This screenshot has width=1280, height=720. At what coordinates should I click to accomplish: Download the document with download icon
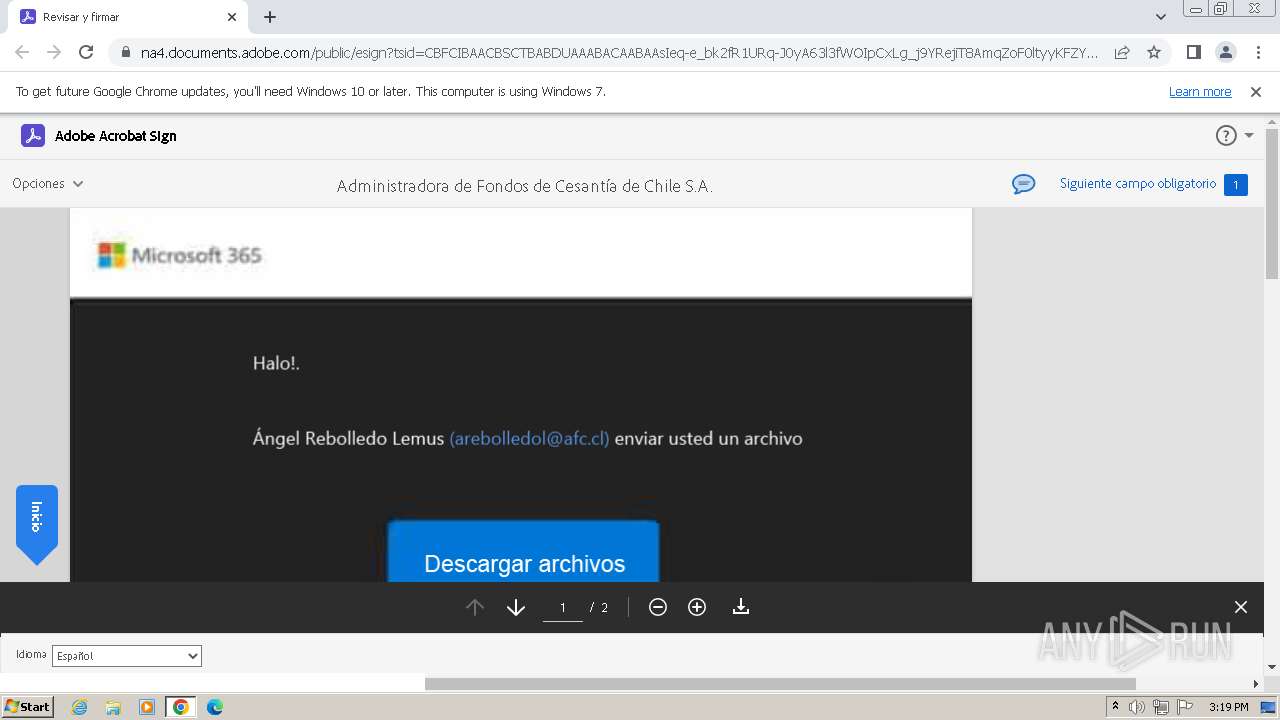(741, 607)
